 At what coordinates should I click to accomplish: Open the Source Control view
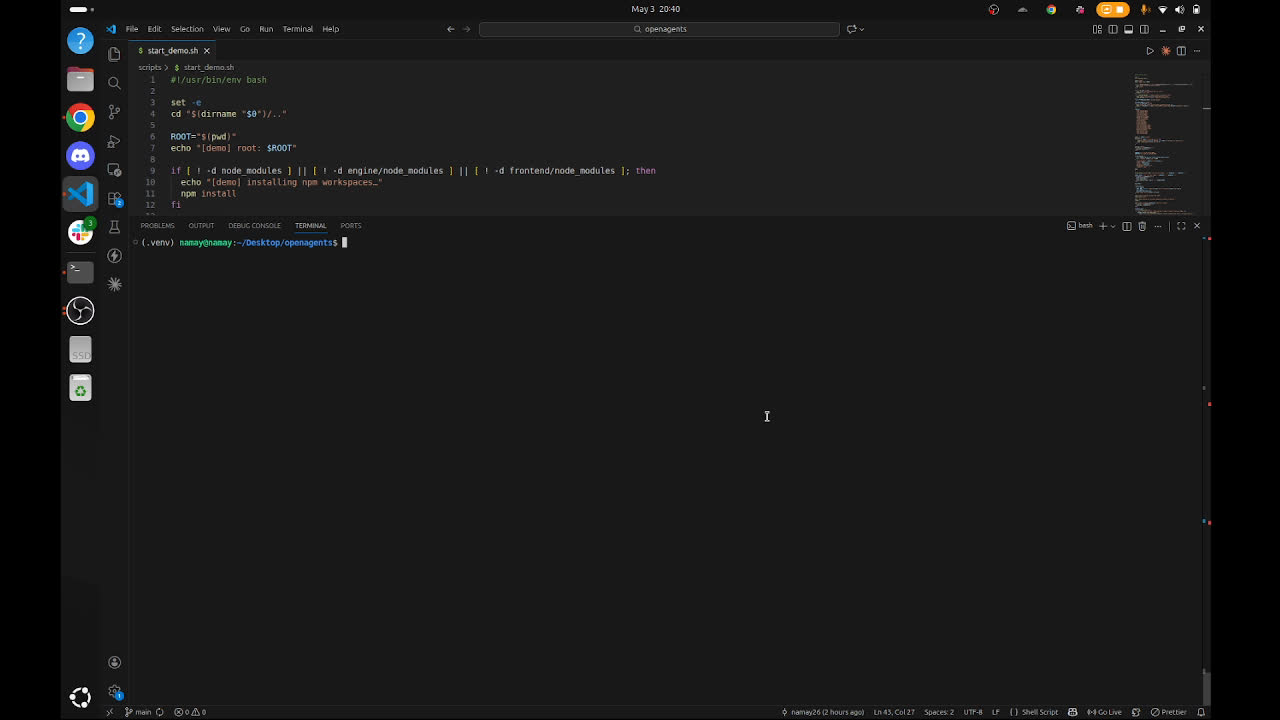[114, 112]
